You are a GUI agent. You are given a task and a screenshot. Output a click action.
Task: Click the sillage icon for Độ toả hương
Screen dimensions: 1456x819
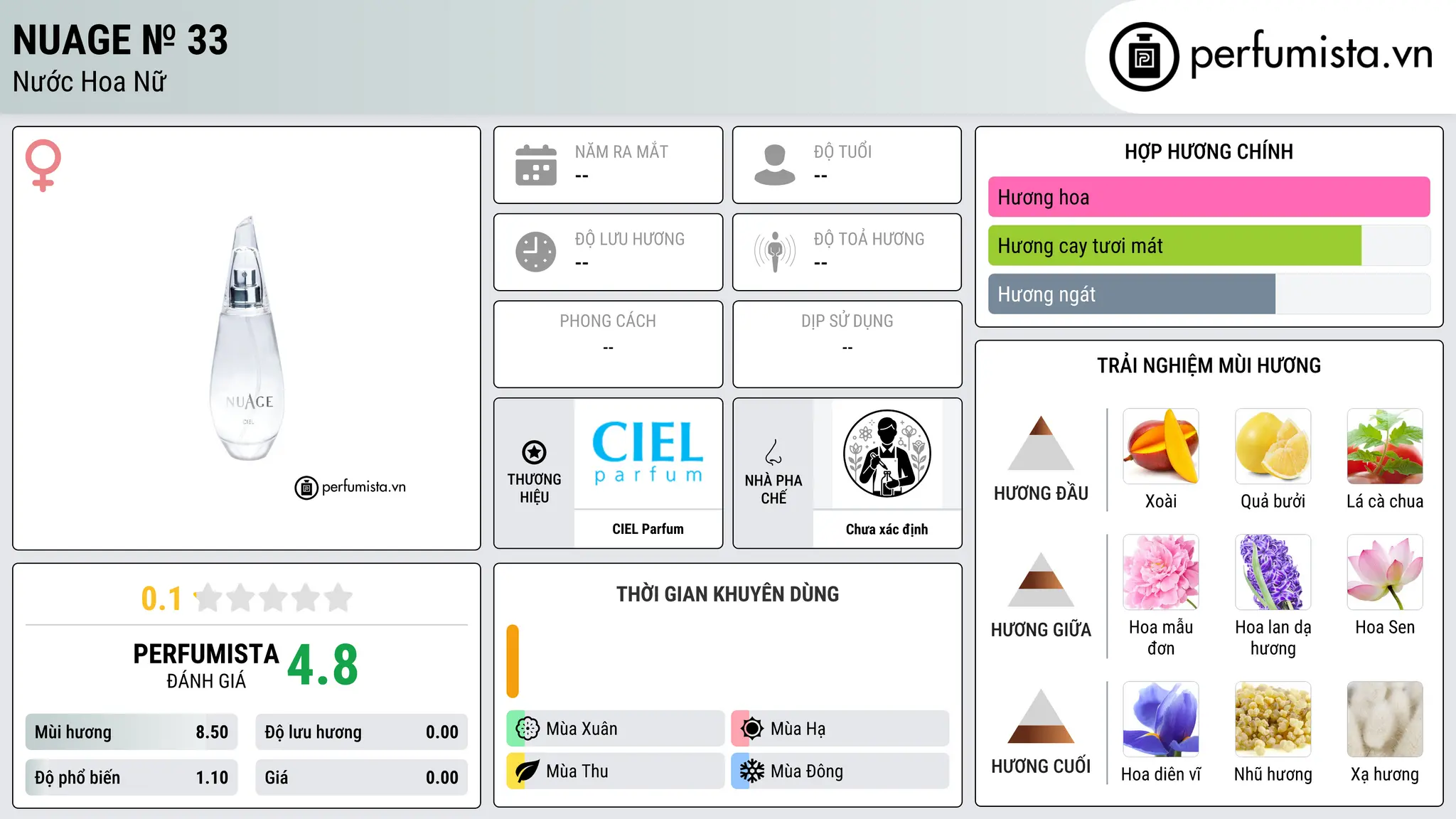[x=775, y=252]
